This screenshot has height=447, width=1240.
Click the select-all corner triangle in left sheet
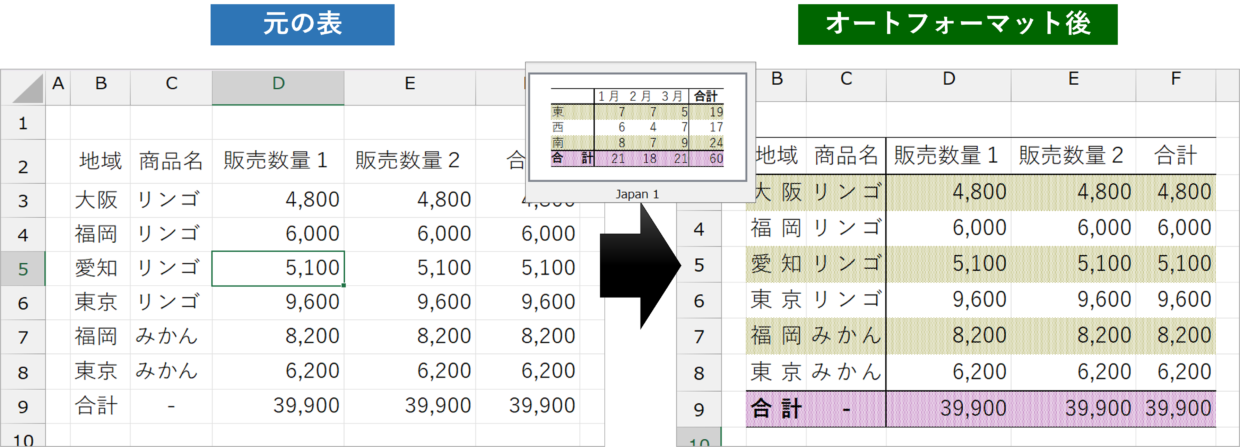click(x=23, y=86)
